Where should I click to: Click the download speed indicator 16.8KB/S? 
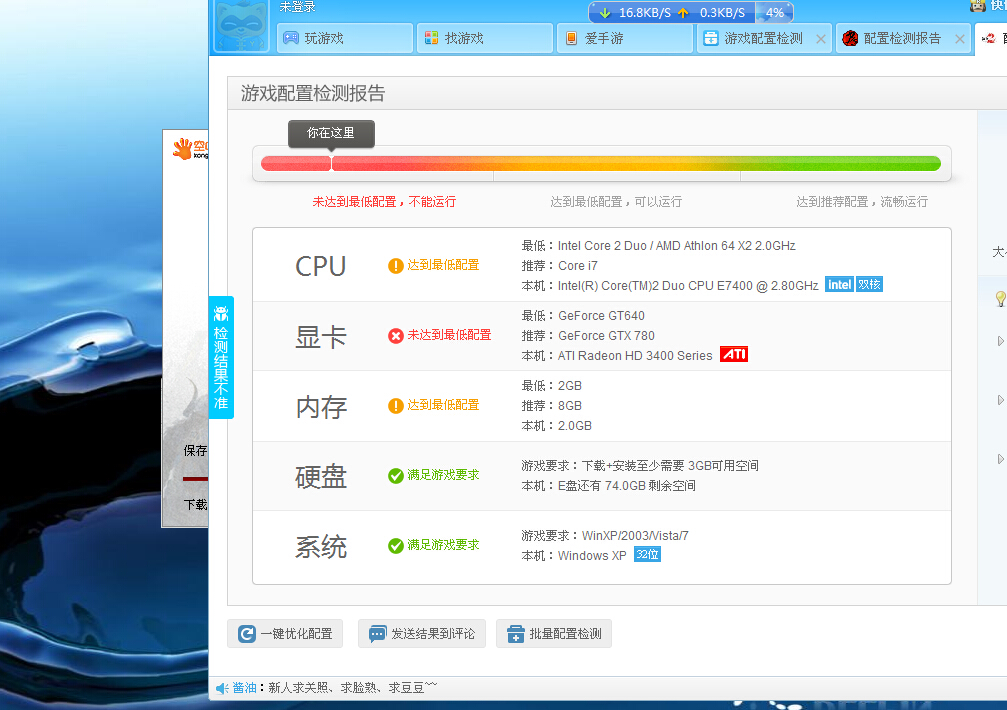pyautogui.click(x=635, y=13)
